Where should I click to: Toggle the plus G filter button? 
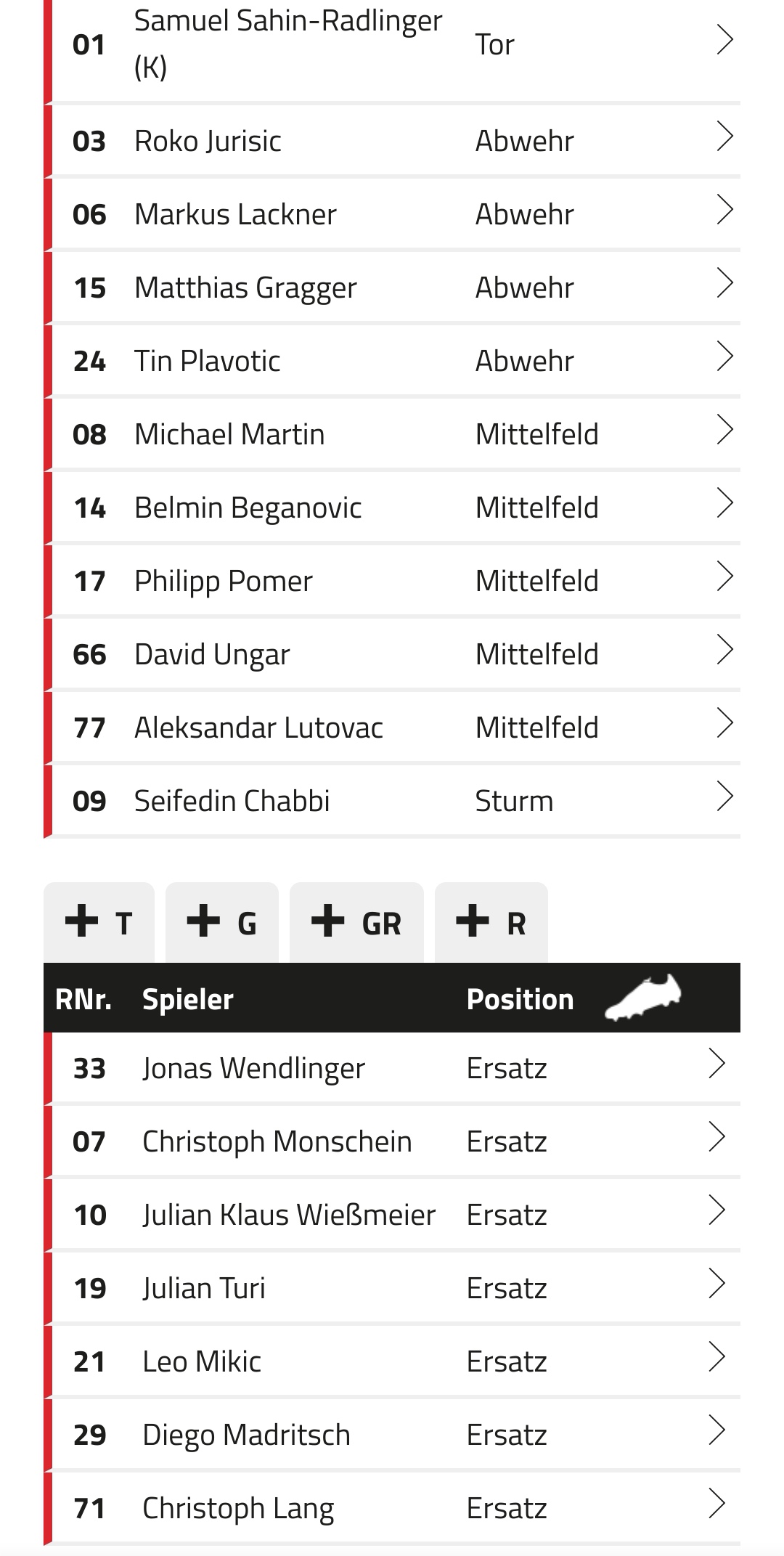point(222,923)
